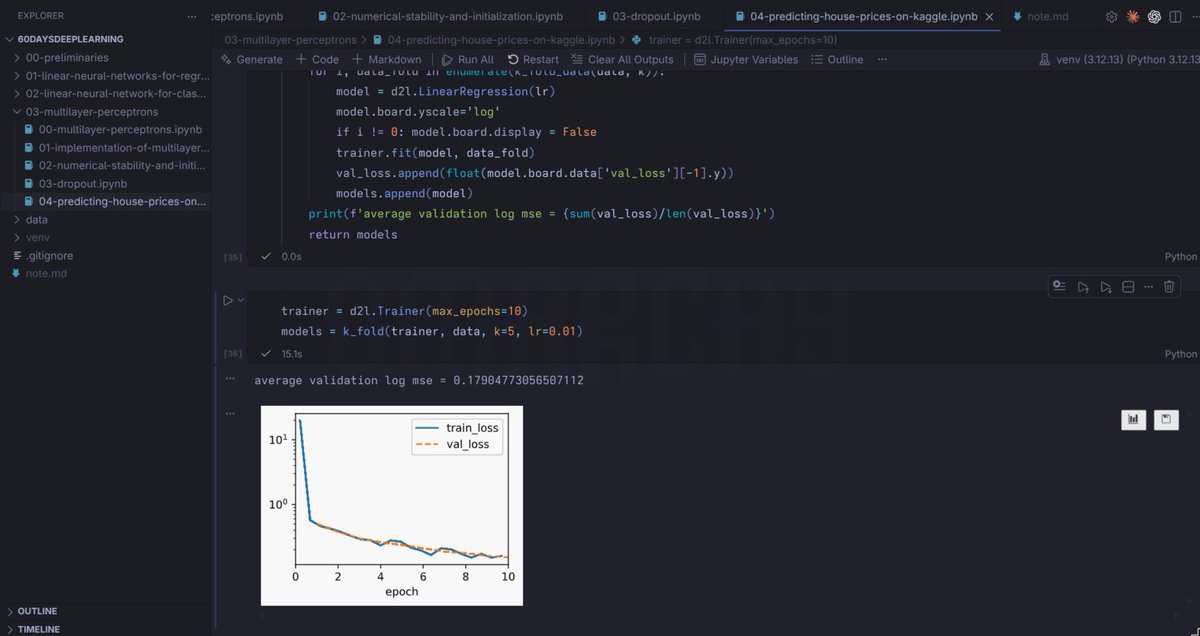Screen dimensions: 1200x636
Task: Click breadcrumb 04-predicting-house-prices-on-kaggle.ipynb
Action: click(494, 39)
